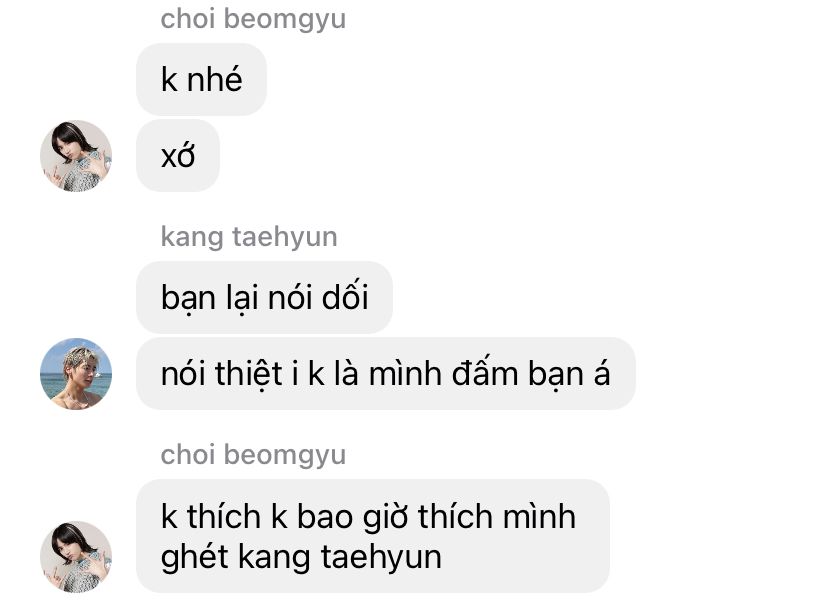Click the 'bạn lại nói dối' message

265,297
